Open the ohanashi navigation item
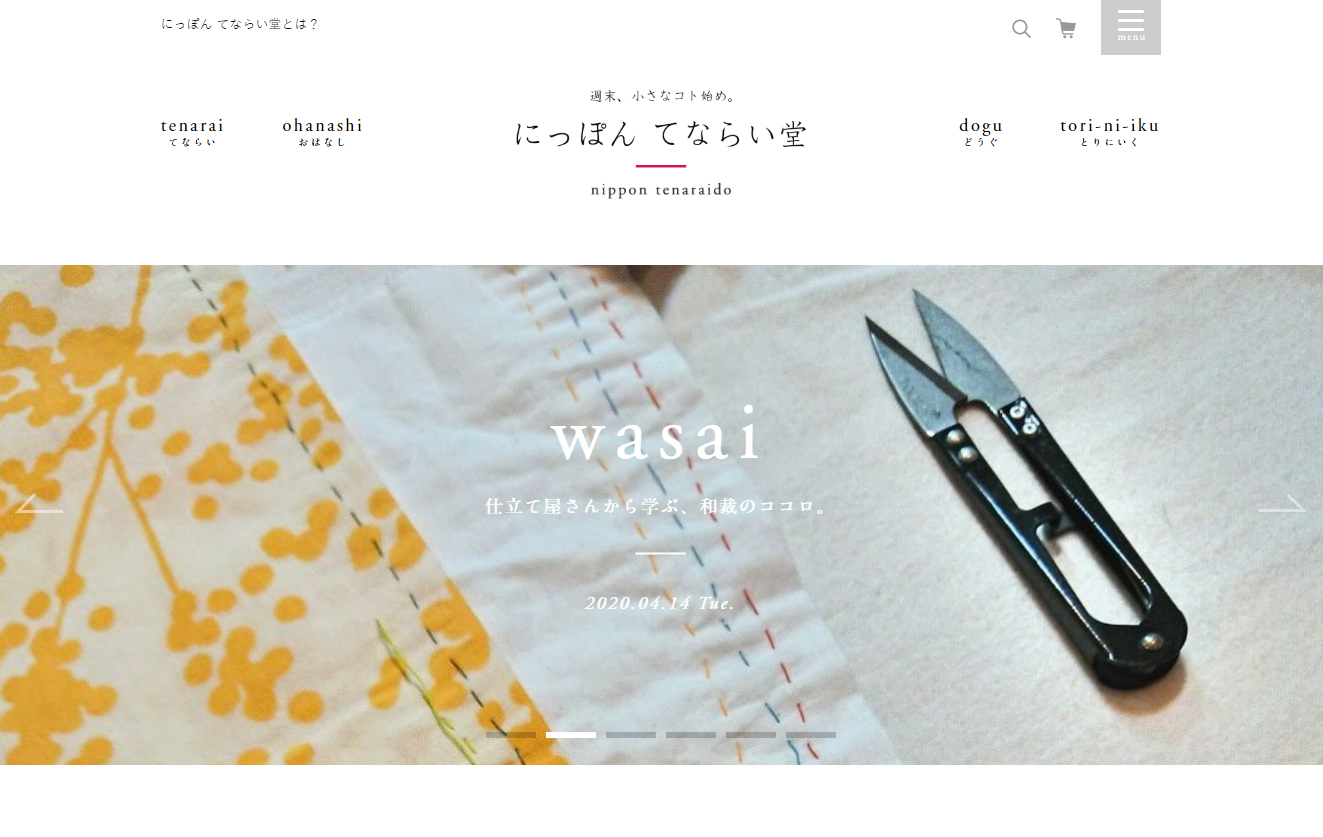The image size is (1323, 837). [x=322, y=132]
